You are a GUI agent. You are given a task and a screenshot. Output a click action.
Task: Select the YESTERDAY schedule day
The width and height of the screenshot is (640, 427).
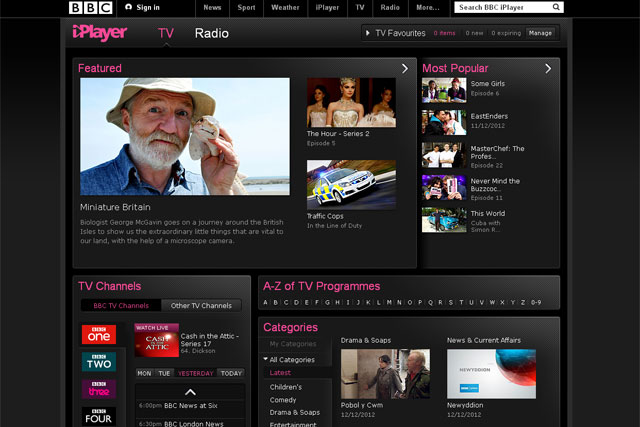(x=196, y=373)
